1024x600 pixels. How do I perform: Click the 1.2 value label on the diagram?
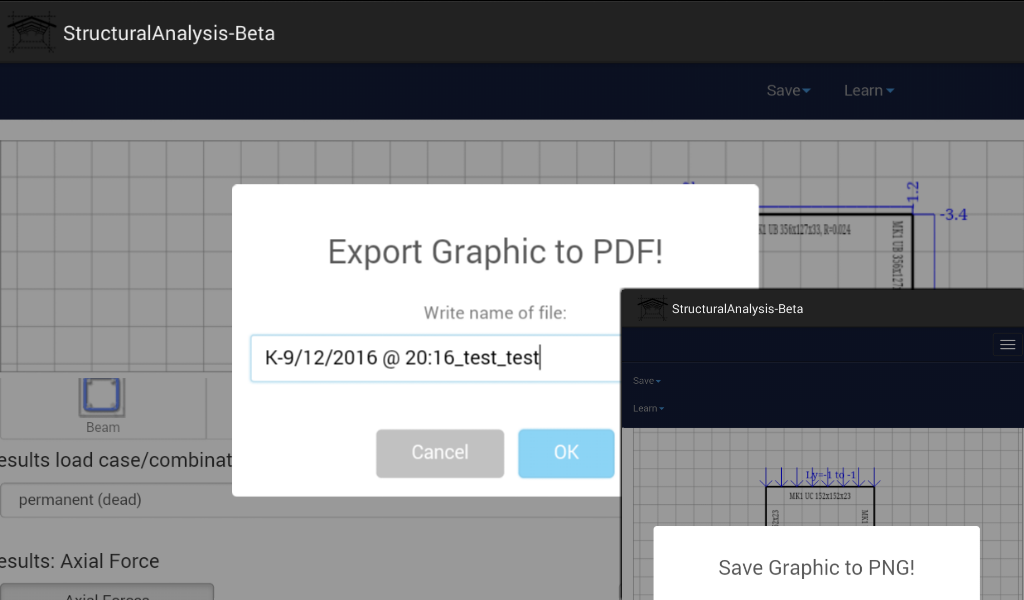pyautogui.click(x=913, y=192)
